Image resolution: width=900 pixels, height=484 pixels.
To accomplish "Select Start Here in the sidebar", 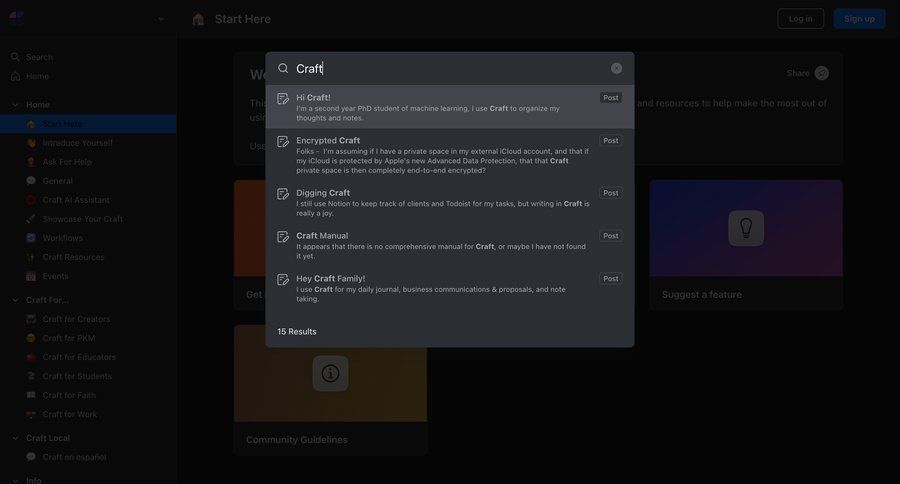I will pyautogui.click(x=88, y=123).
